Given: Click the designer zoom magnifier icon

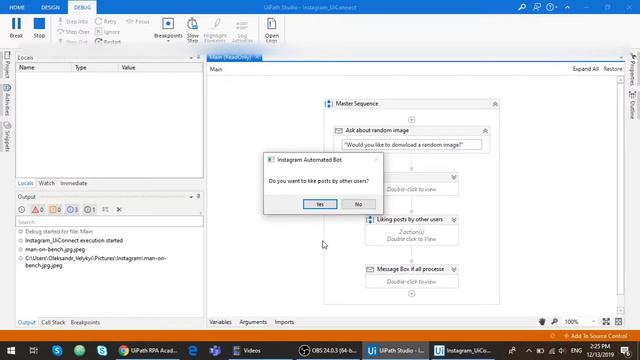Looking at the screenshot, I should (554, 322).
